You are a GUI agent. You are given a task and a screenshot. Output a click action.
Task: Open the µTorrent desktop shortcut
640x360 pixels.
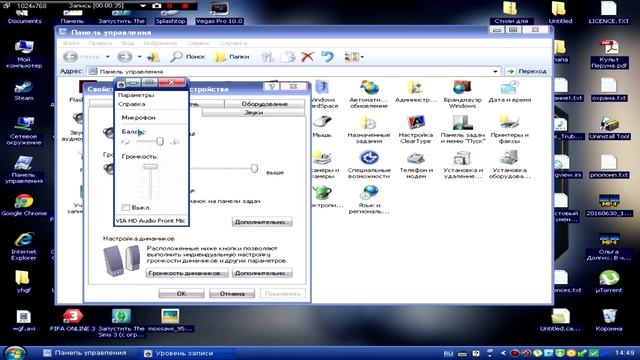609,281
